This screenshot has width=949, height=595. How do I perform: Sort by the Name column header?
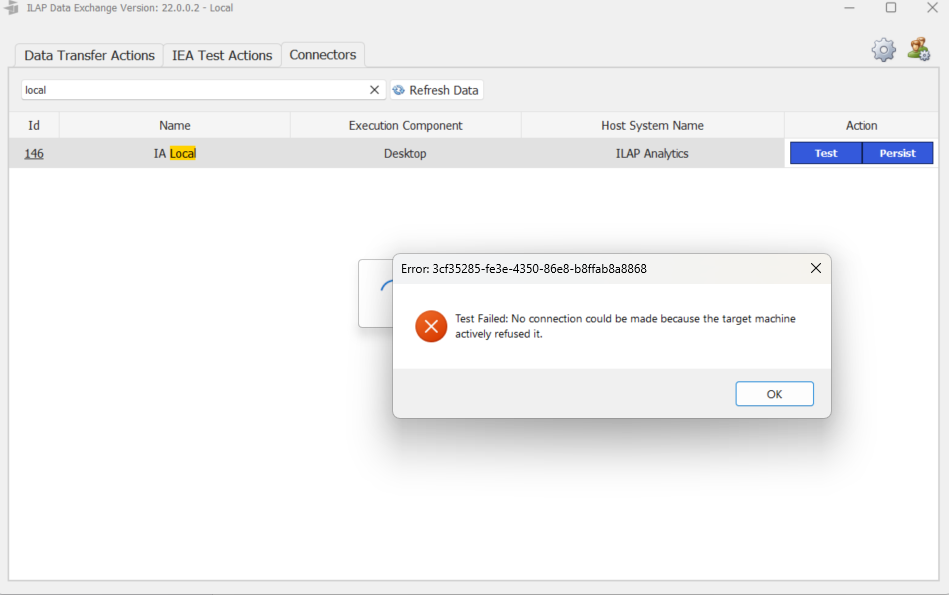click(x=174, y=125)
